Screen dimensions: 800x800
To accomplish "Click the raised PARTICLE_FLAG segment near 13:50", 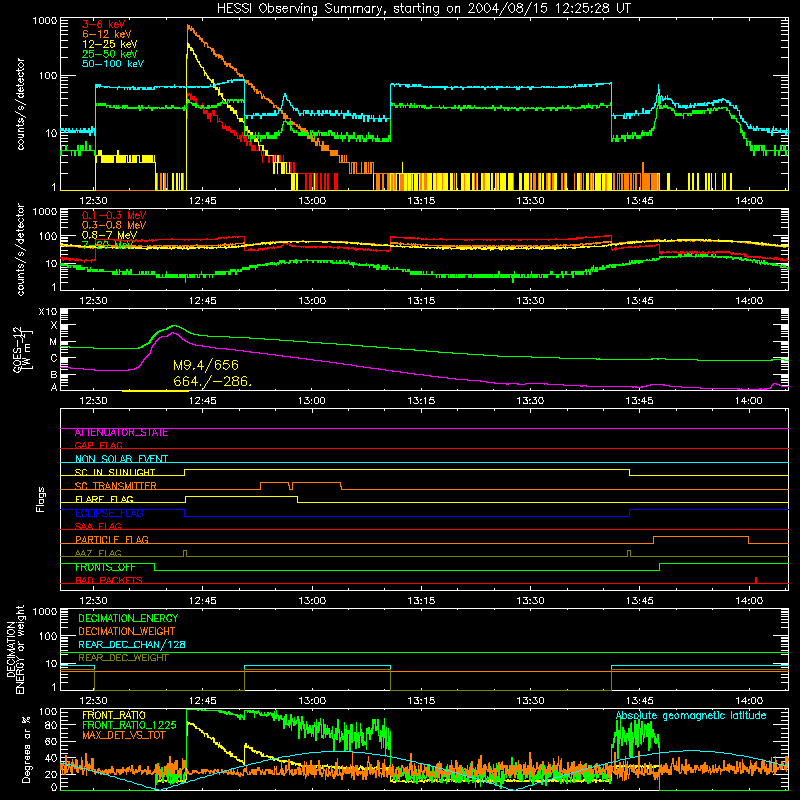I will pyautogui.click(x=701, y=537).
